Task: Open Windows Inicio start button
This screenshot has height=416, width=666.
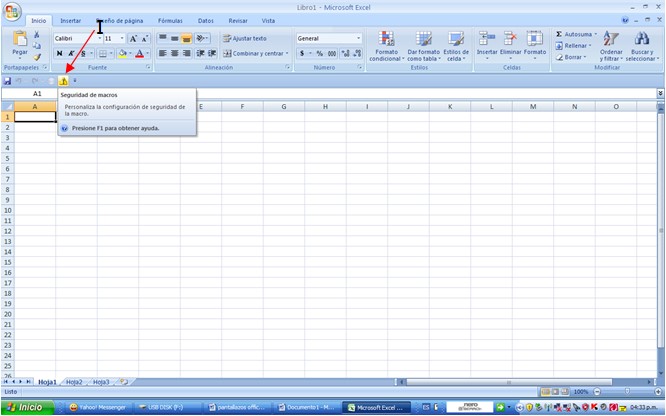Action: point(27,408)
